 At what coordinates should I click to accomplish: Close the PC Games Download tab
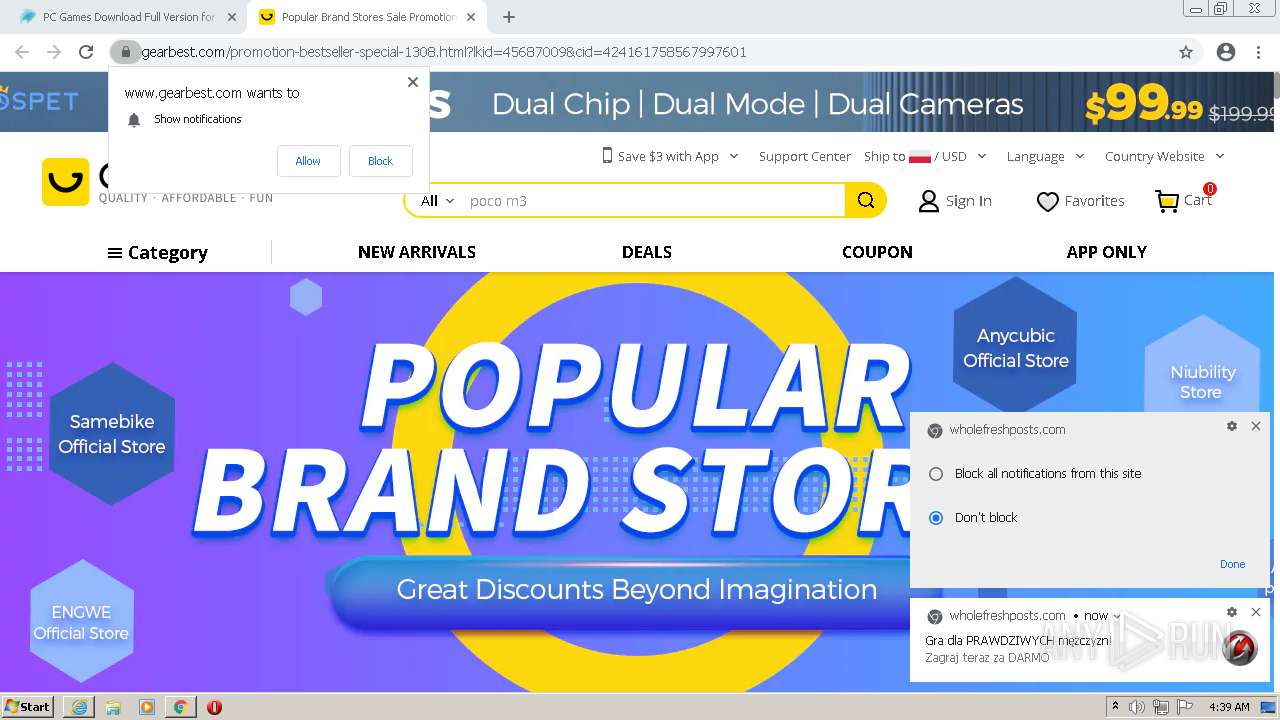point(231,17)
